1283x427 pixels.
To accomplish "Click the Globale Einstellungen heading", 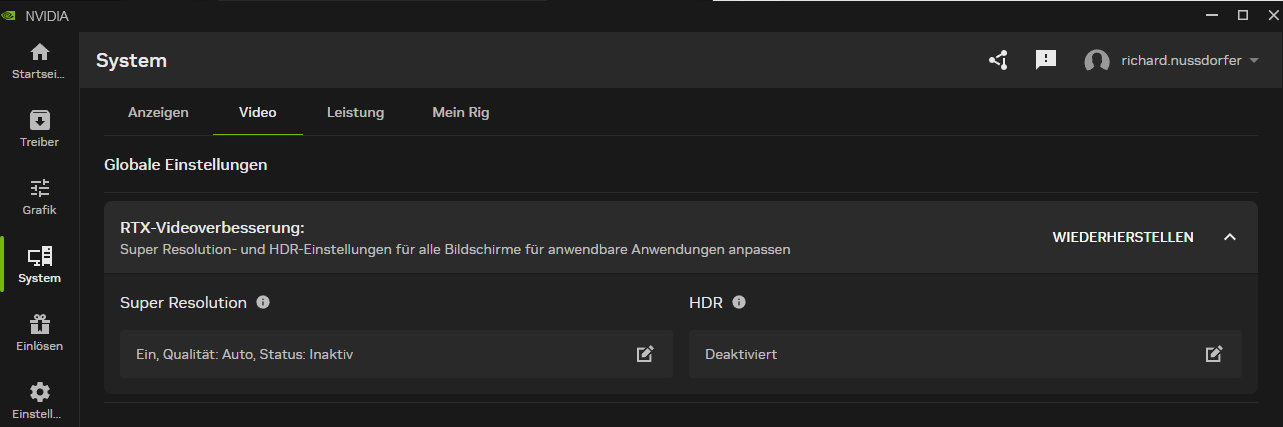I will coord(186,165).
